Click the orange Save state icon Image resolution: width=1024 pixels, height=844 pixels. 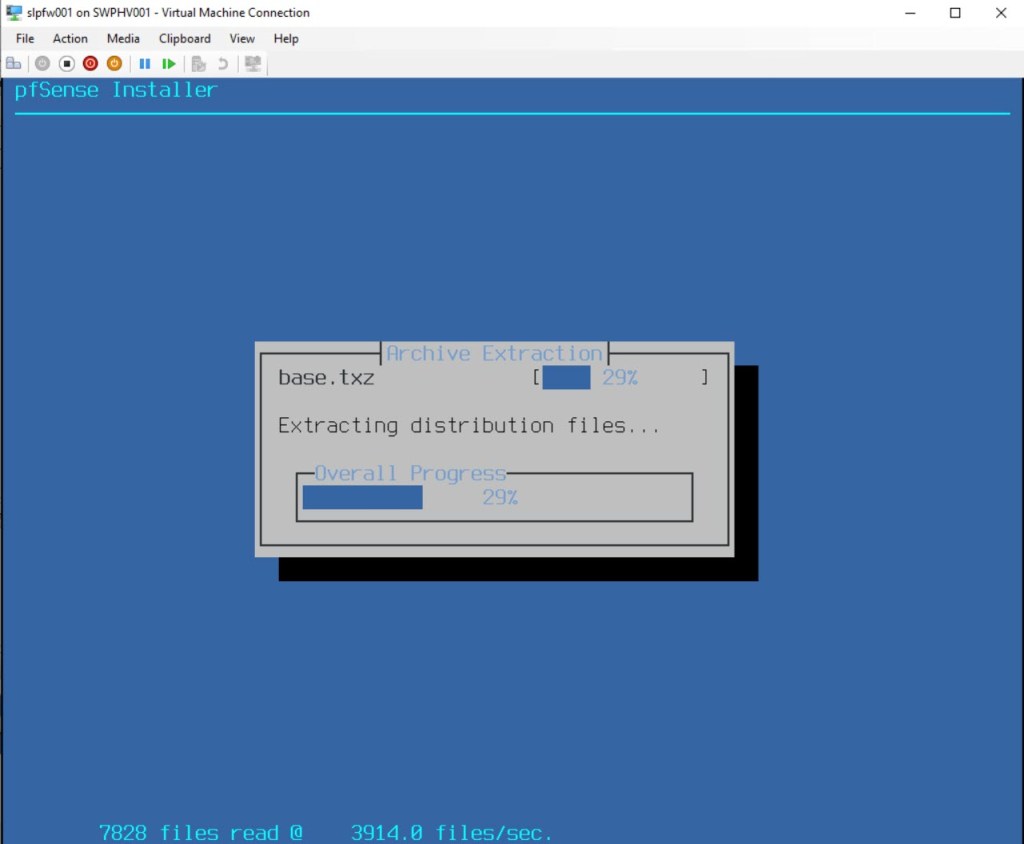click(x=114, y=63)
